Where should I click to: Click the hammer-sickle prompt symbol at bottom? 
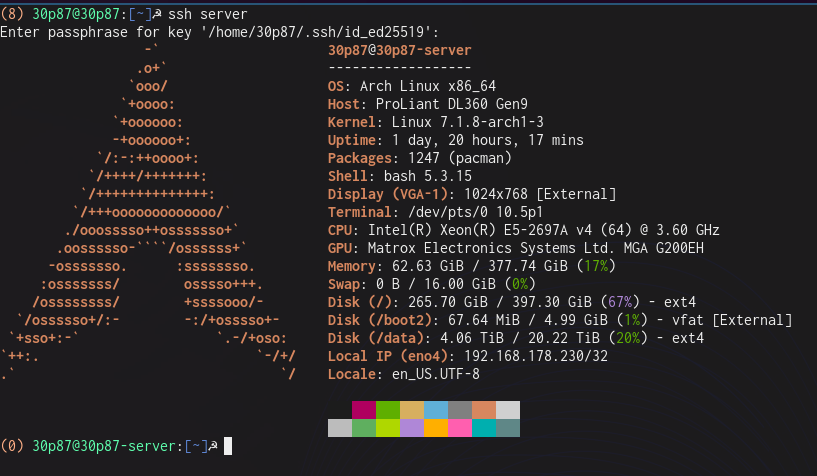pyautogui.click(x=213, y=446)
